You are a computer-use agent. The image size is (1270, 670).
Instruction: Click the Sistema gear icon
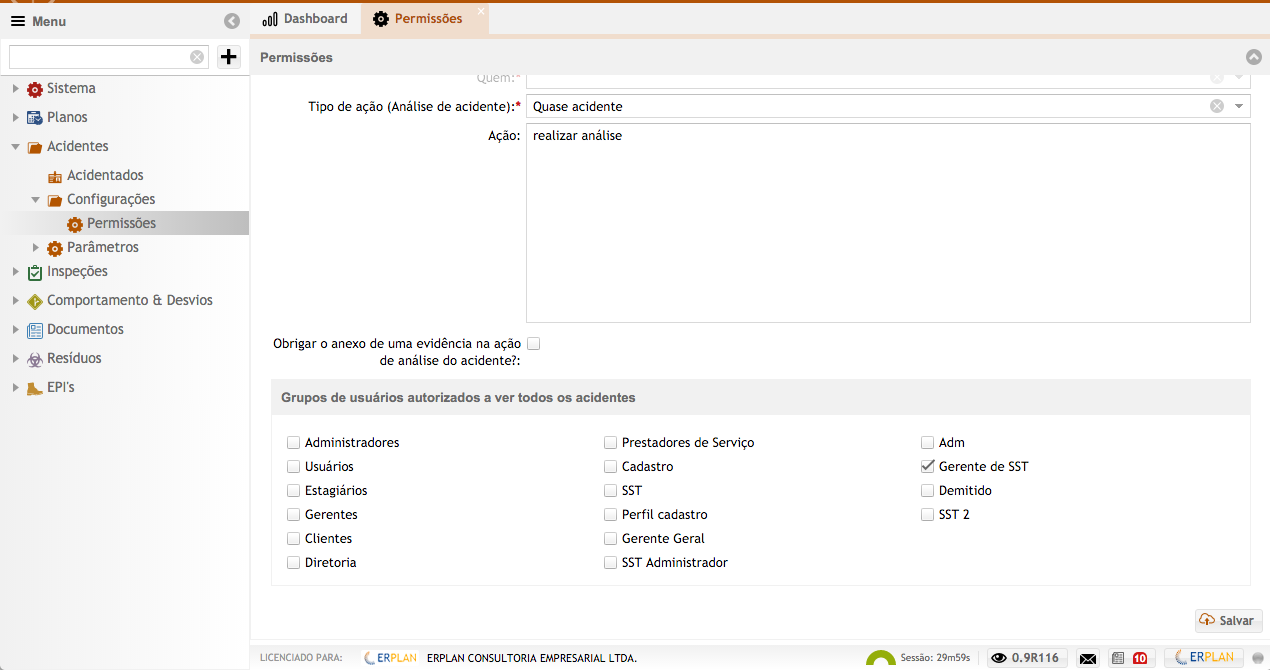35,89
